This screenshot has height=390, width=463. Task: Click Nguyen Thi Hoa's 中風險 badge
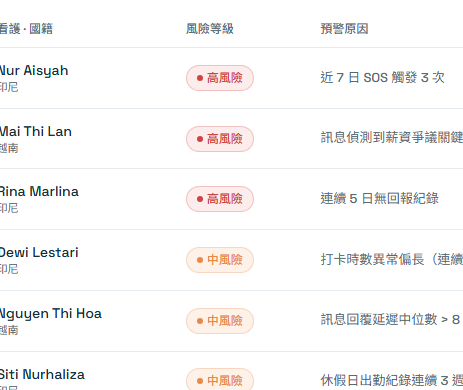(220, 321)
